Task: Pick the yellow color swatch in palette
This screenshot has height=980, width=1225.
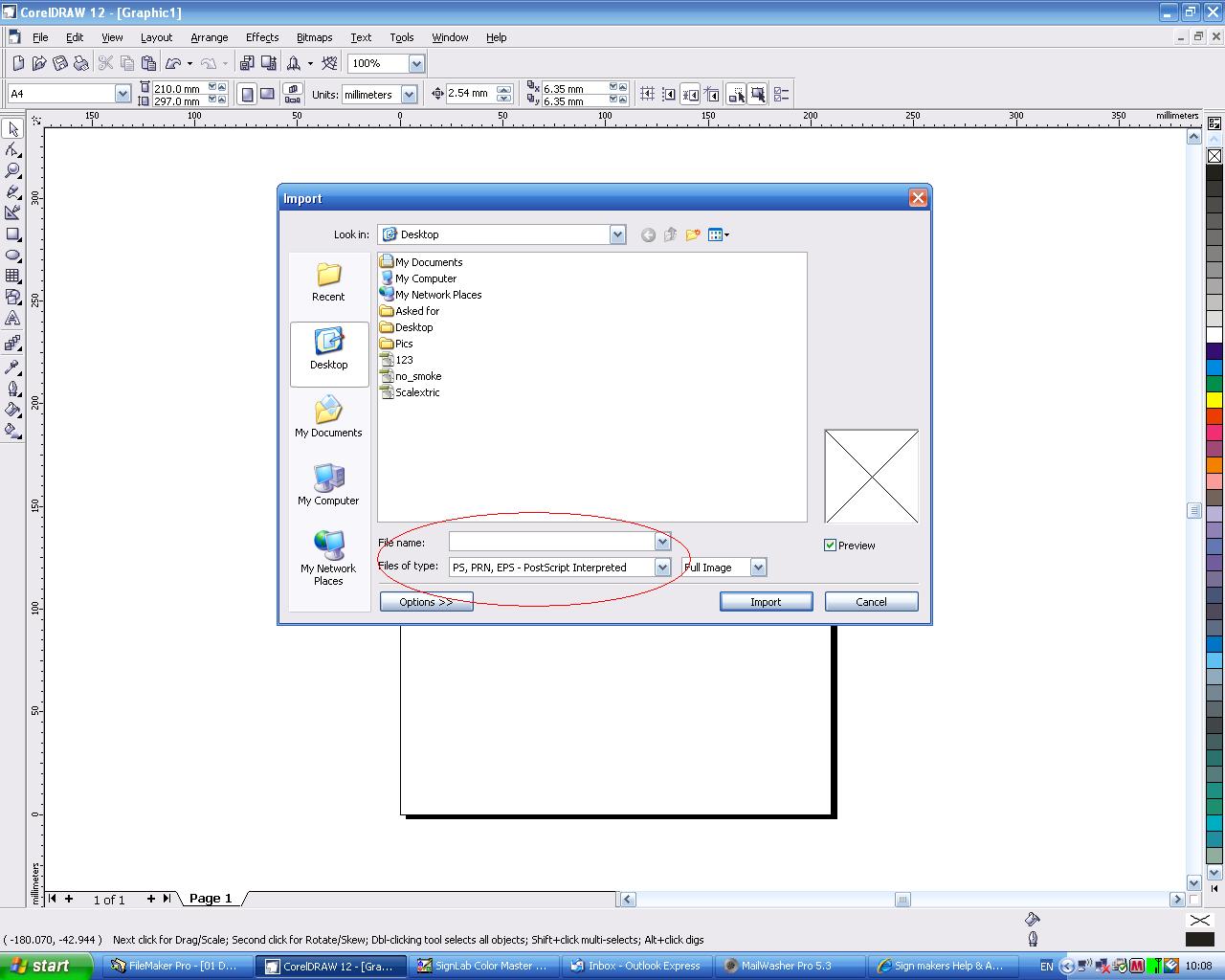Action: 1214,400
